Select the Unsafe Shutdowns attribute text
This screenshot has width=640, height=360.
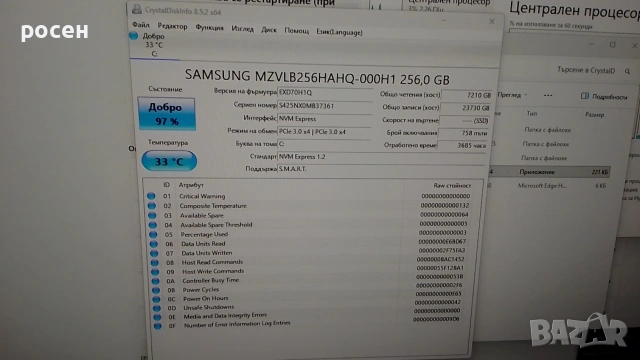[209, 307]
